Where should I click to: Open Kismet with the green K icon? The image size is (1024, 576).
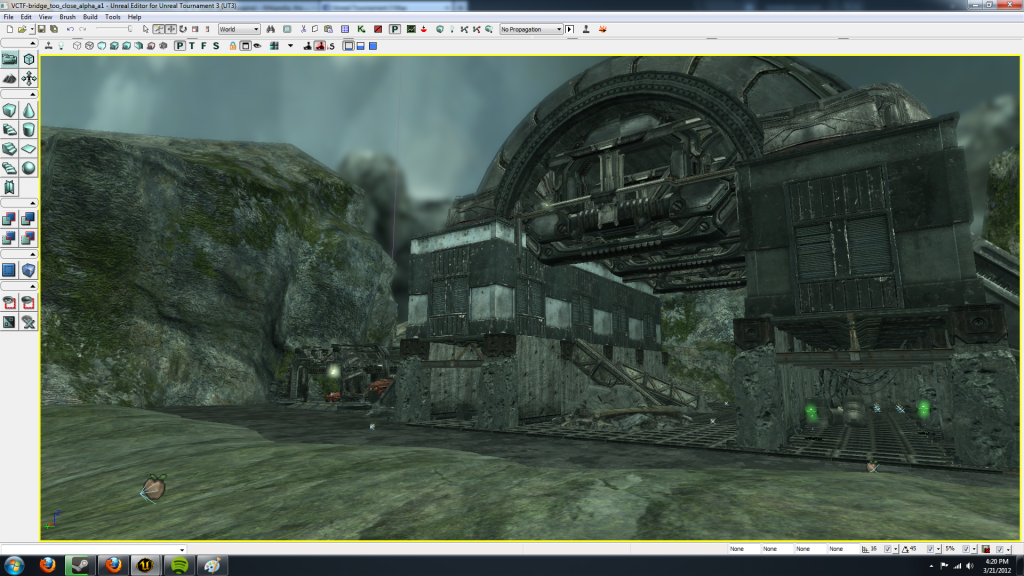coord(361,29)
